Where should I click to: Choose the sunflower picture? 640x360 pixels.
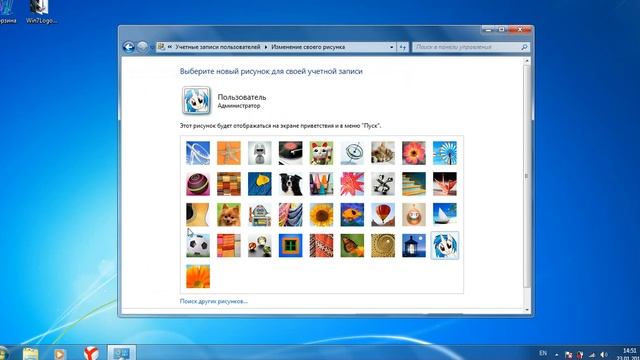321,215
